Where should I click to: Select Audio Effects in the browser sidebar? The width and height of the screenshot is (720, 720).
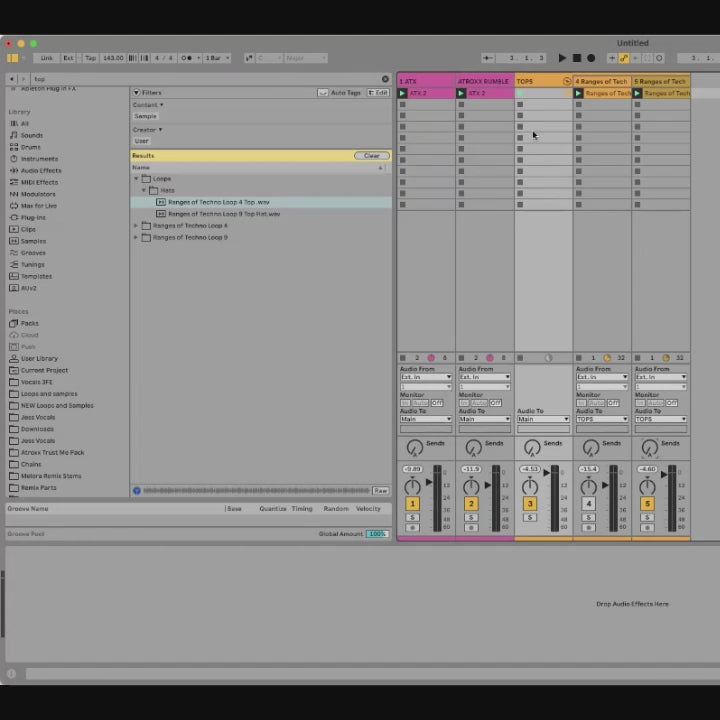(x=40, y=171)
